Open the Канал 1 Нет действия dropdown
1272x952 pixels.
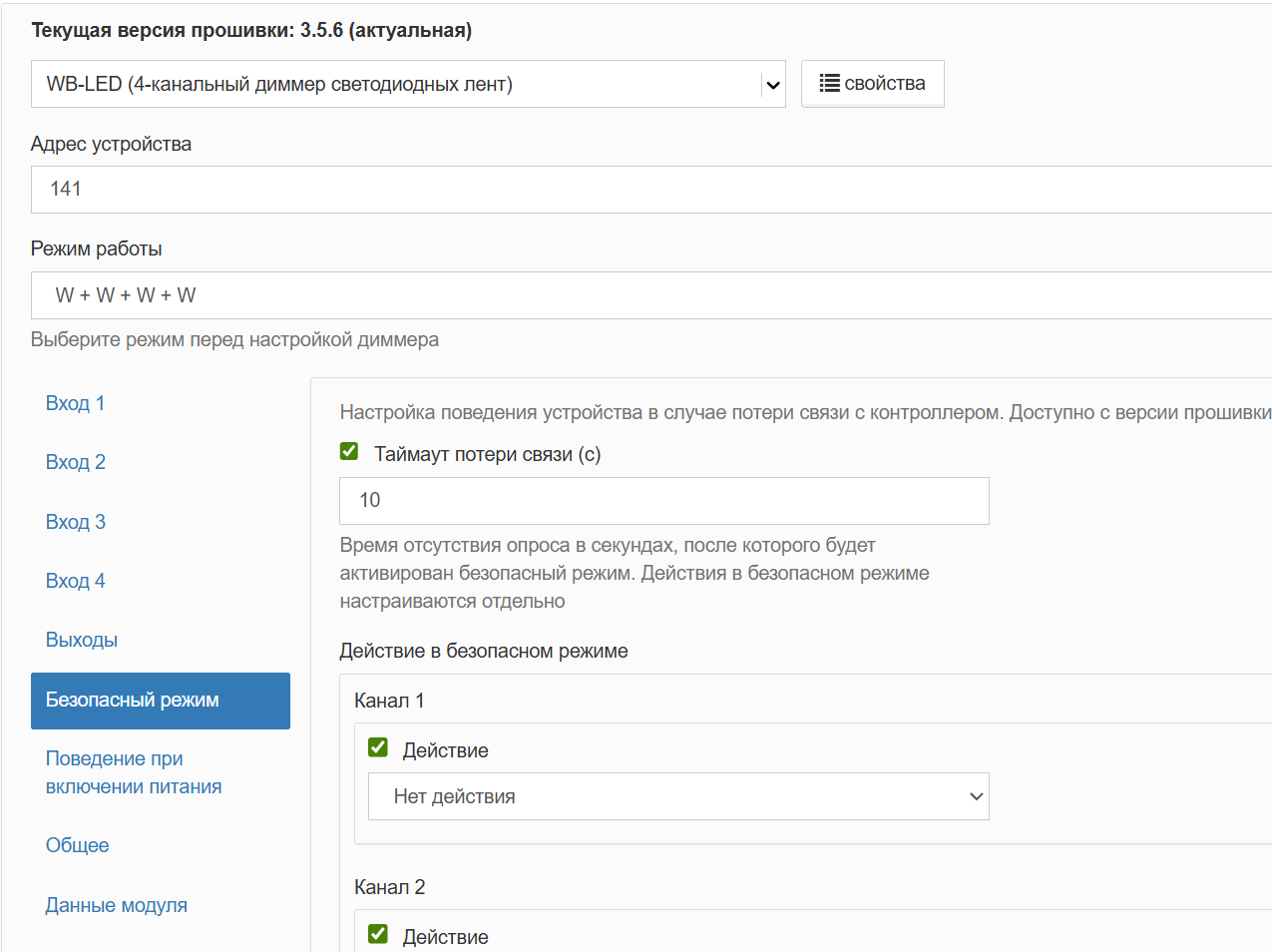(x=678, y=796)
